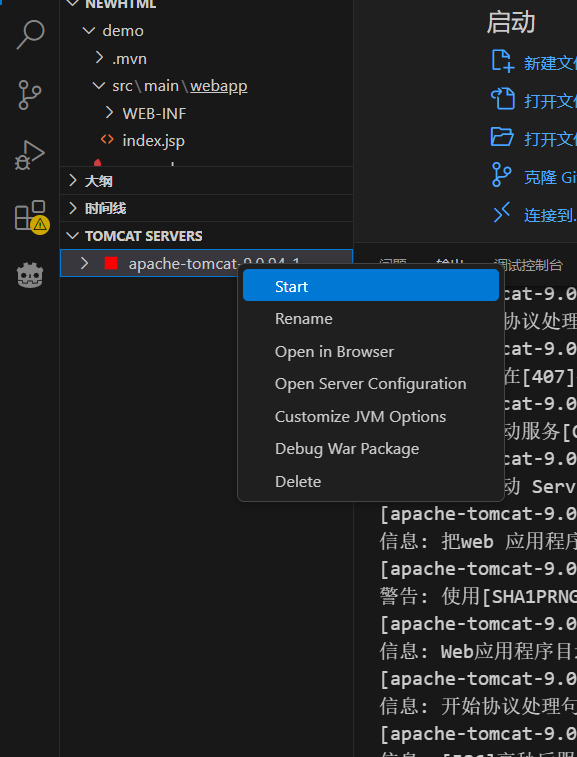This screenshot has width=577, height=757.
Task: Collapse the TOMCAT SERVERS section
Action: 72,236
